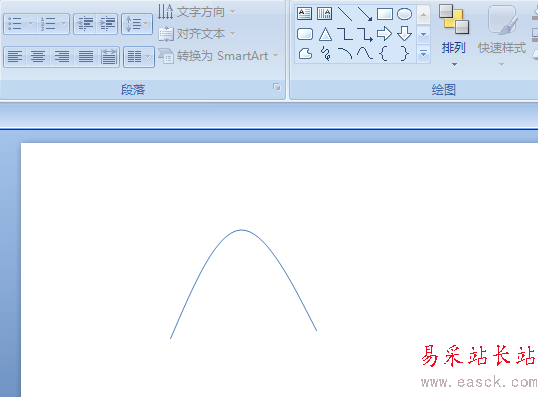This screenshot has height=397, width=538.
Task: Open the numbering style dropdown arrow
Action: point(63,24)
